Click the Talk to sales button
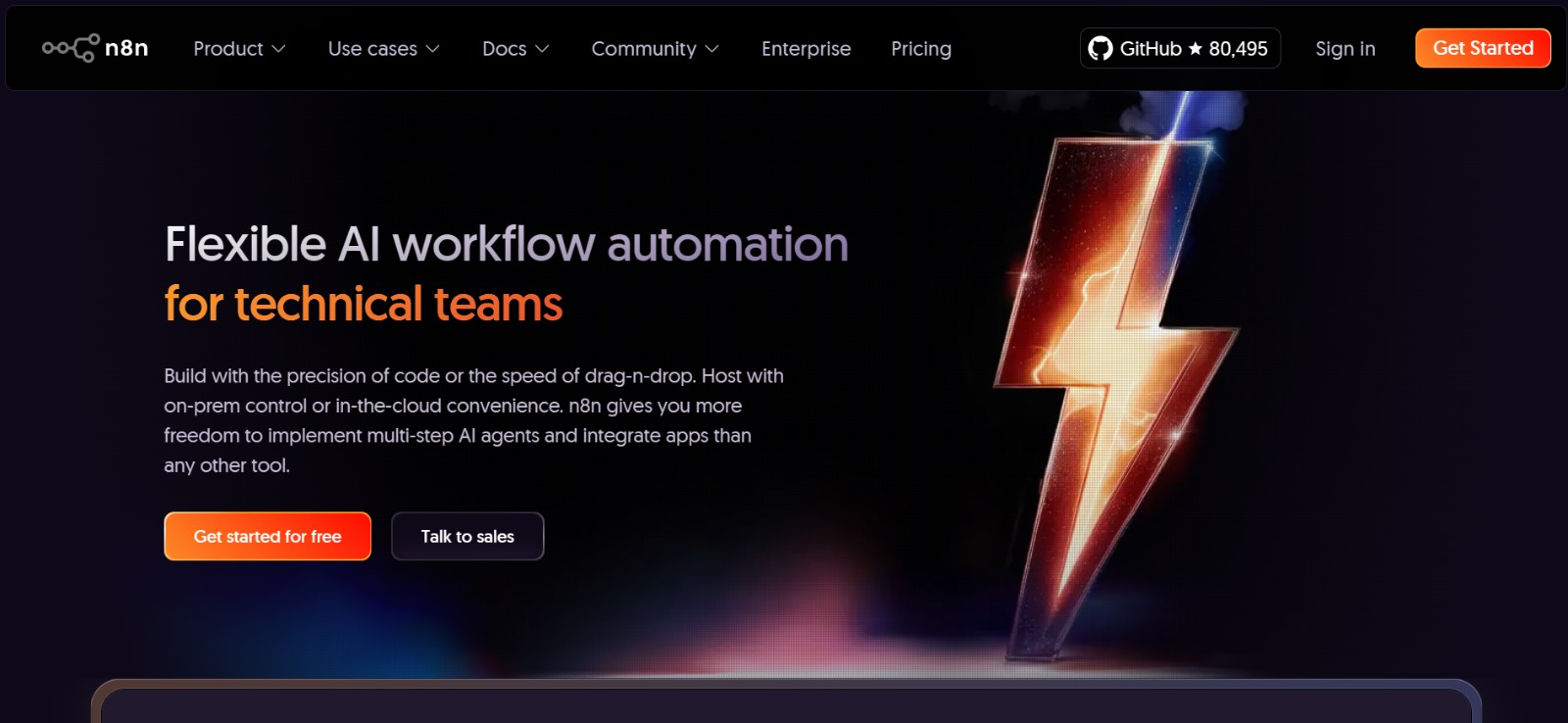The width and height of the screenshot is (1568, 723). (467, 536)
